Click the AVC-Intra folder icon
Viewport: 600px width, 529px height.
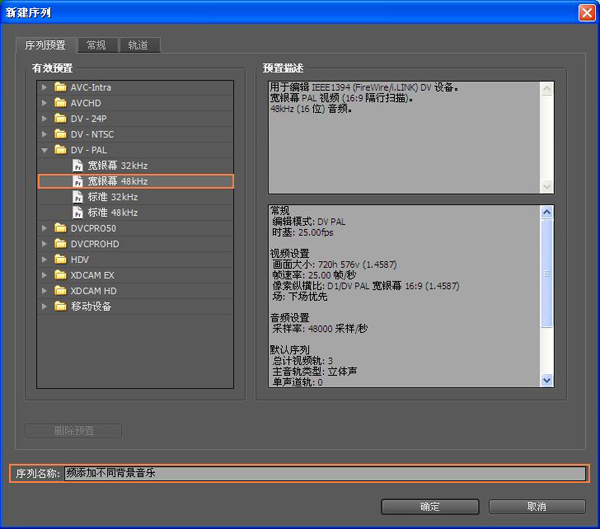60,87
